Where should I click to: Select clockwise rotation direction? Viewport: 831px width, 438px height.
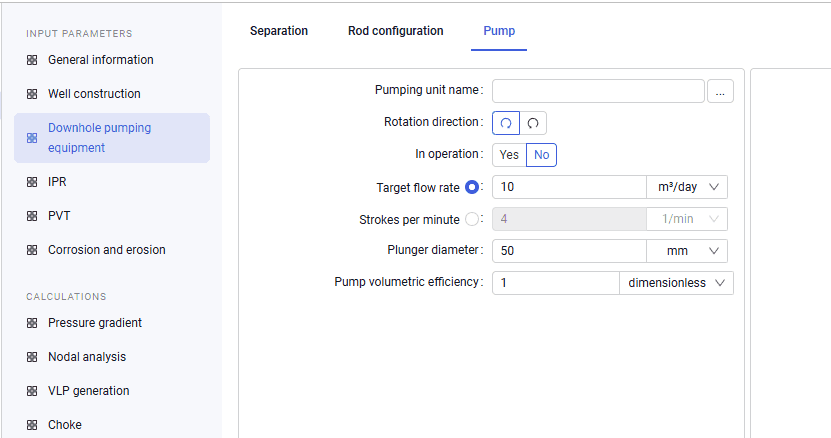(x=506, y=123)
